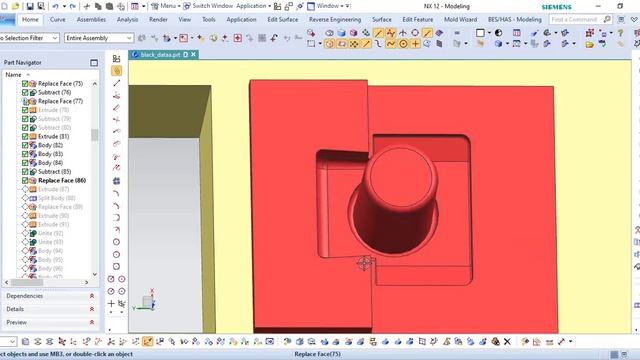Open the Tools ribbon tab
640x360 pixels.
[209, 19]
